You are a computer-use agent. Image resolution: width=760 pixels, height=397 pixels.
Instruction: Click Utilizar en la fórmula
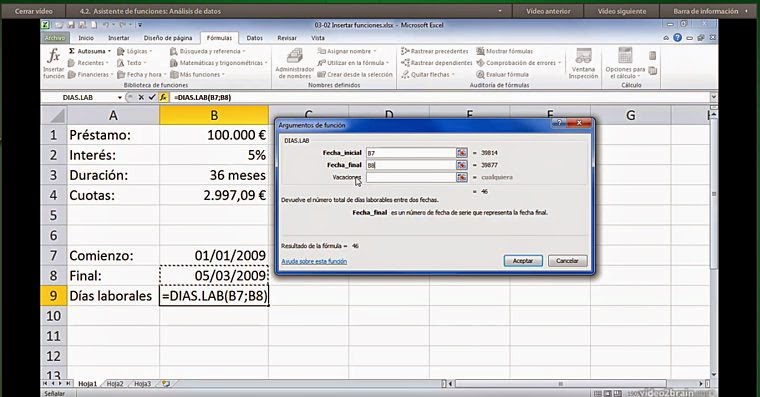click(x=354, y=63)
